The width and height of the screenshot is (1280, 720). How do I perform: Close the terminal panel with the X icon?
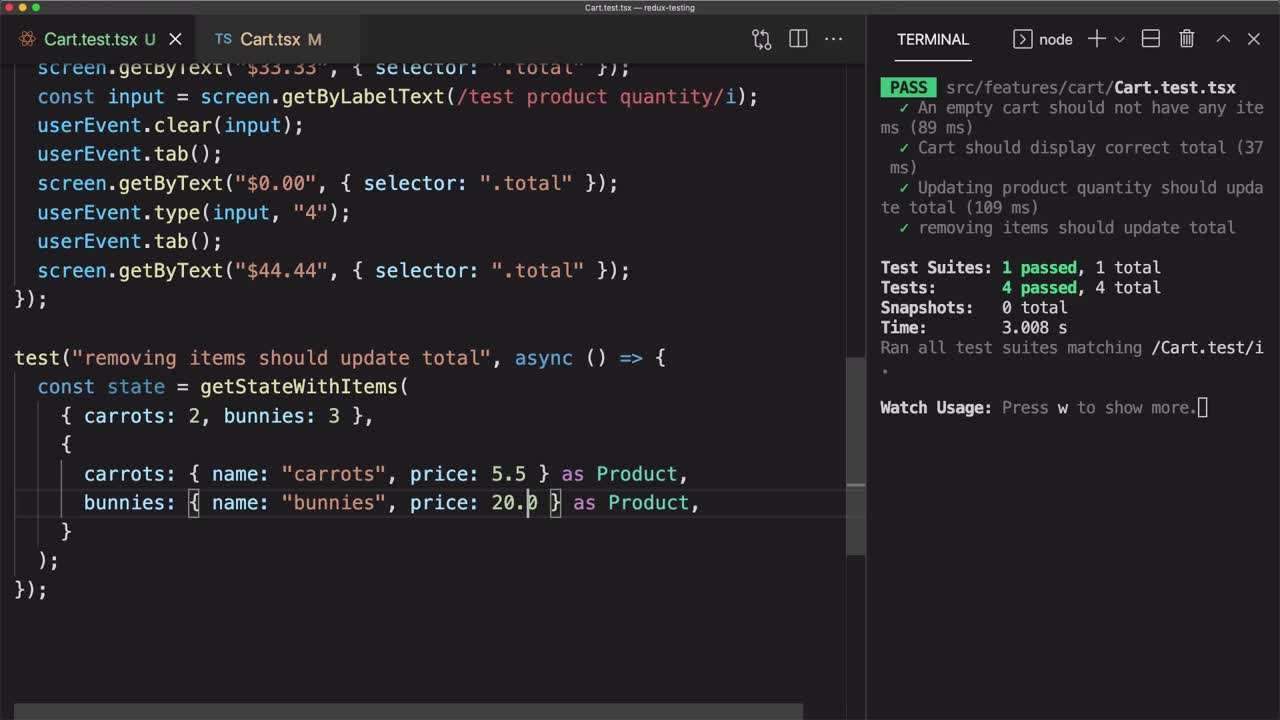(x=1254, y=39)
